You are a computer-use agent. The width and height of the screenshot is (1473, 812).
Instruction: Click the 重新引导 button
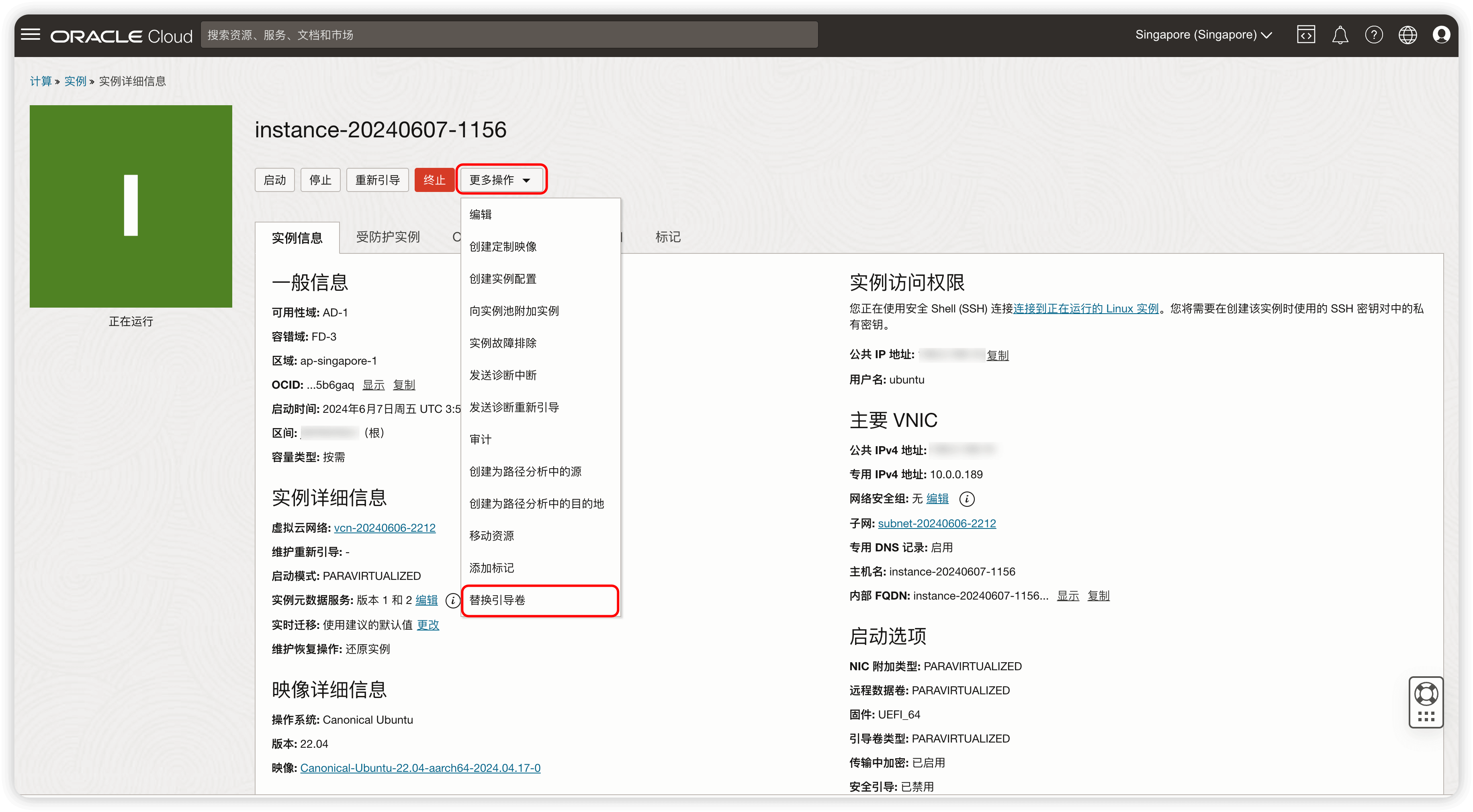[x=377, y=180]
